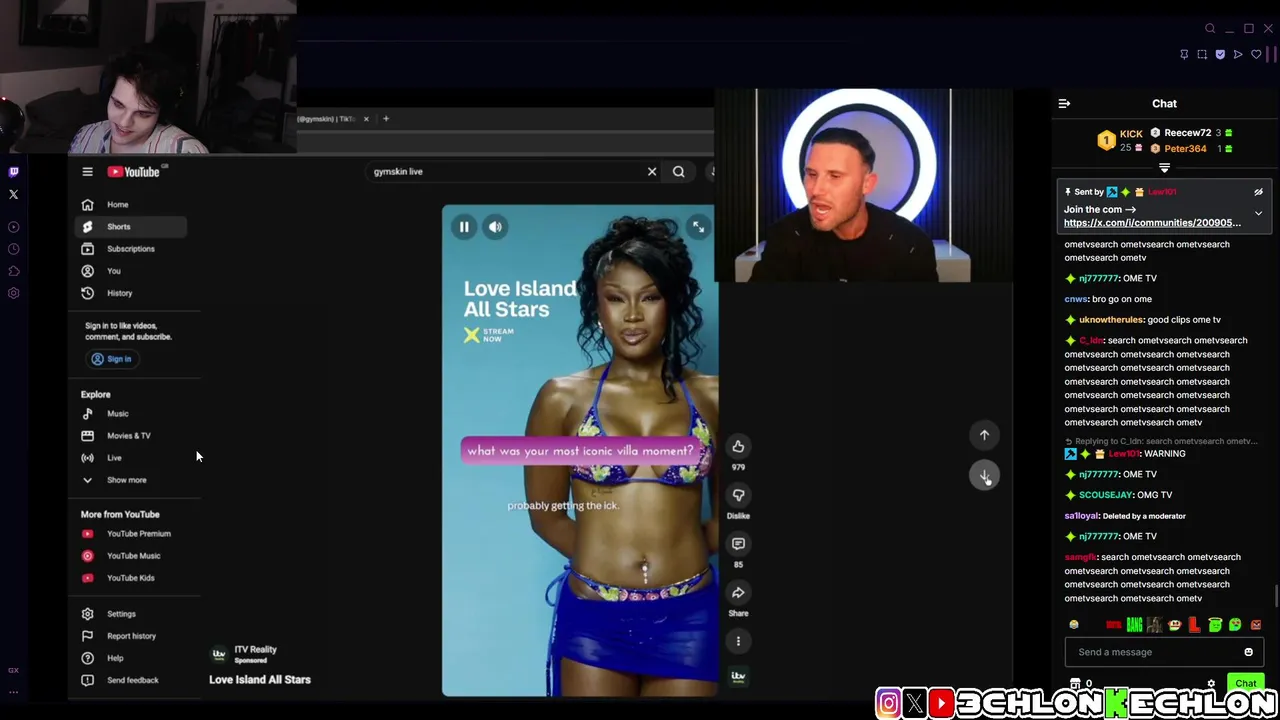Image resolution: width=1280 pixels, height=720 pixels.
Task: Click Love Island All Stars title
Action: coord(260,680)
